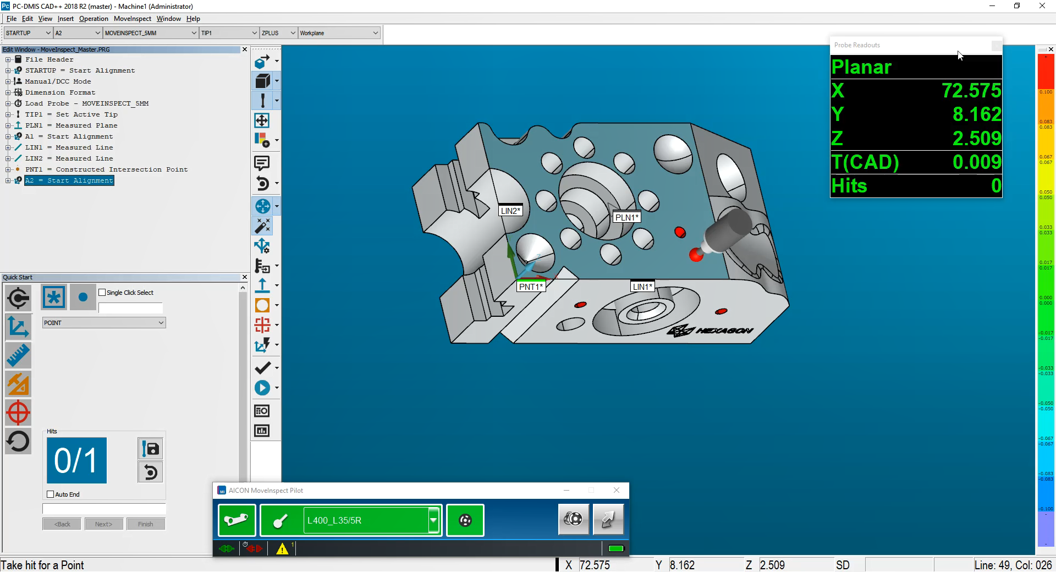Click the red section of the deviation color scale
This screenshot has width=1056, height=572.
1045,70
